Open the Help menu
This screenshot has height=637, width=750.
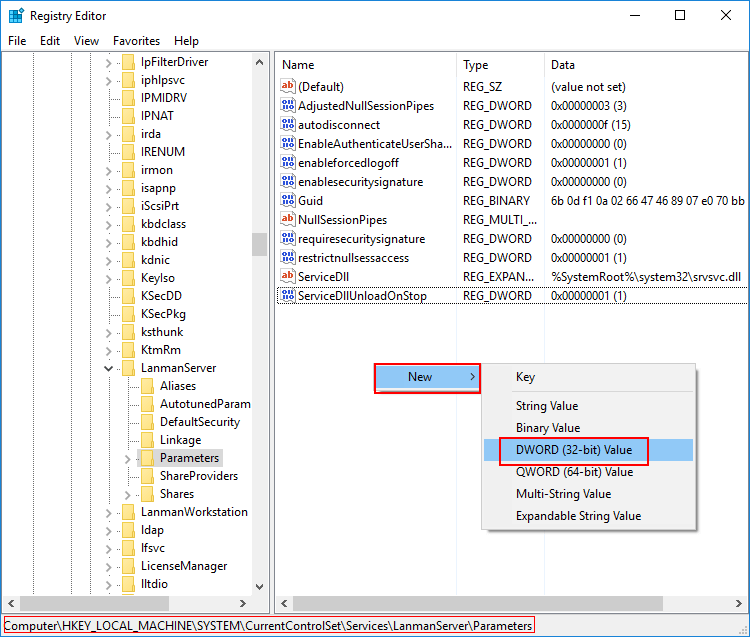pos(186,41)
